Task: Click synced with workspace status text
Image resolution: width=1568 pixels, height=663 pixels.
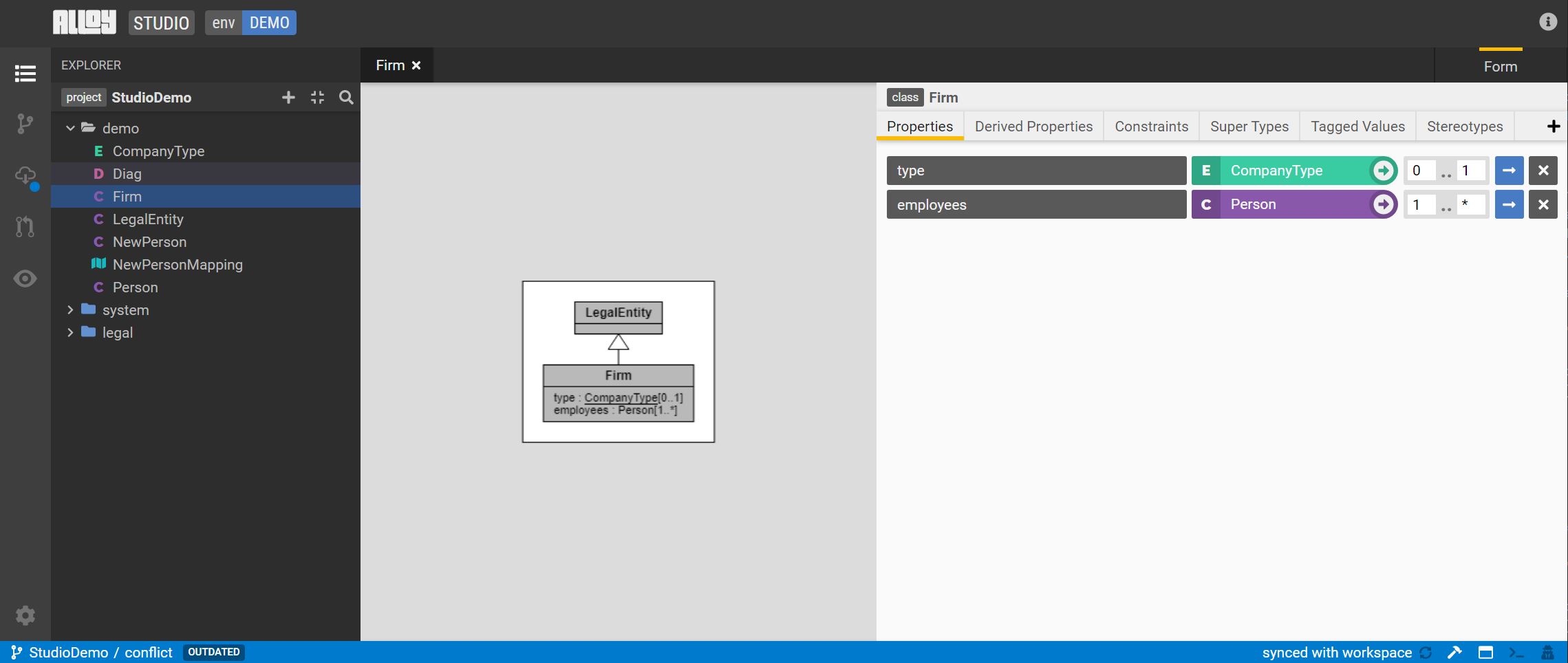Action: pos(1336,653)
